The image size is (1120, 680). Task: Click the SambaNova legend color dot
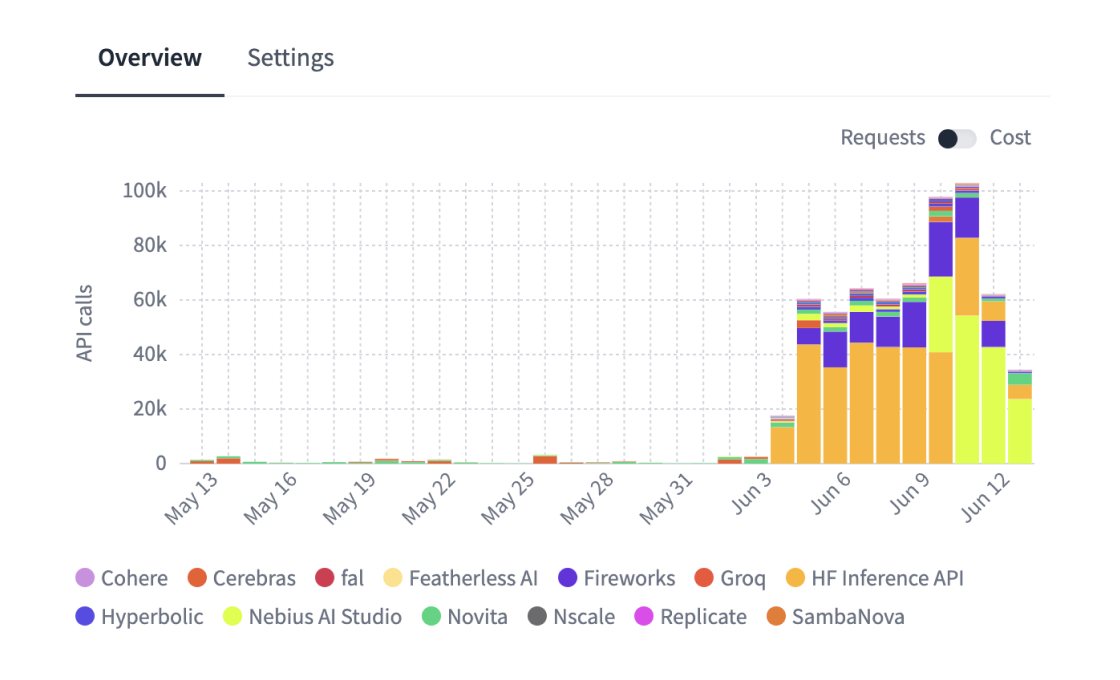click(774, 617)
